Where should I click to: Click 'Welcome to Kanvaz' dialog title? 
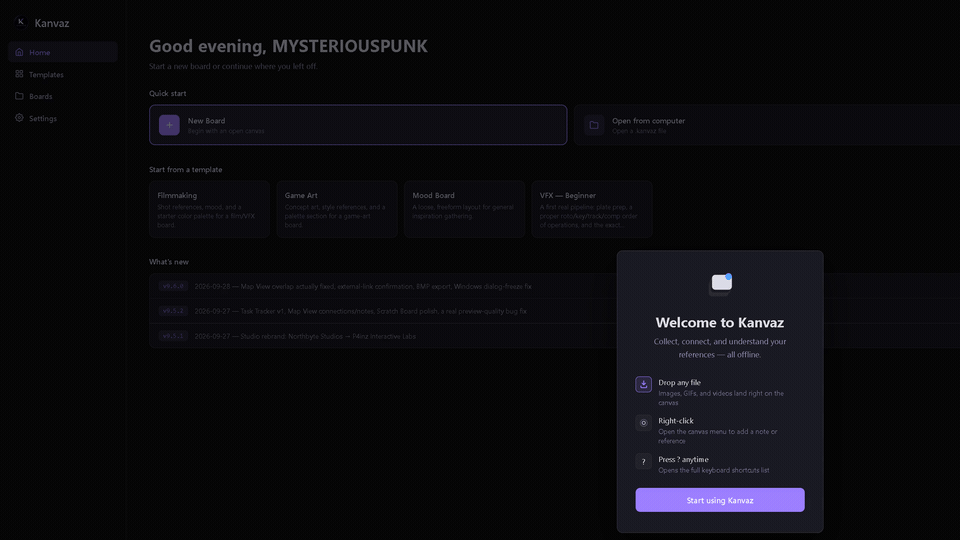(x=720, y=323)
